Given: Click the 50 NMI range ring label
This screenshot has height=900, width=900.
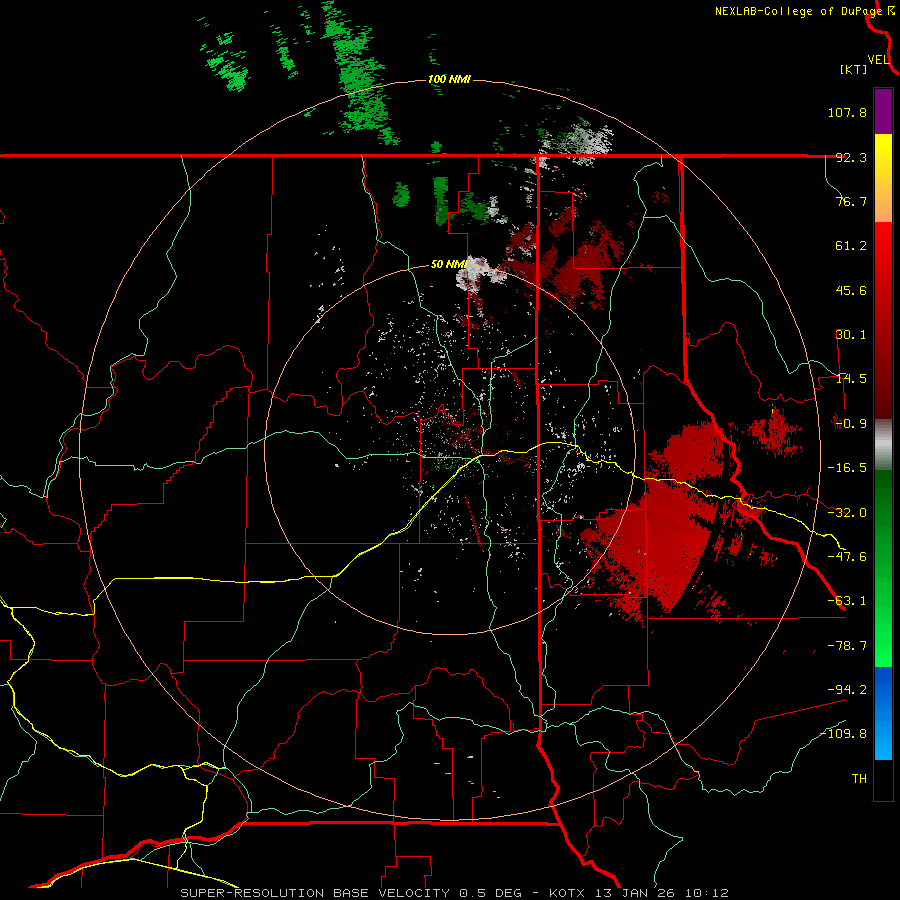Looking at the screenshot, I should [x=449, y=265].
